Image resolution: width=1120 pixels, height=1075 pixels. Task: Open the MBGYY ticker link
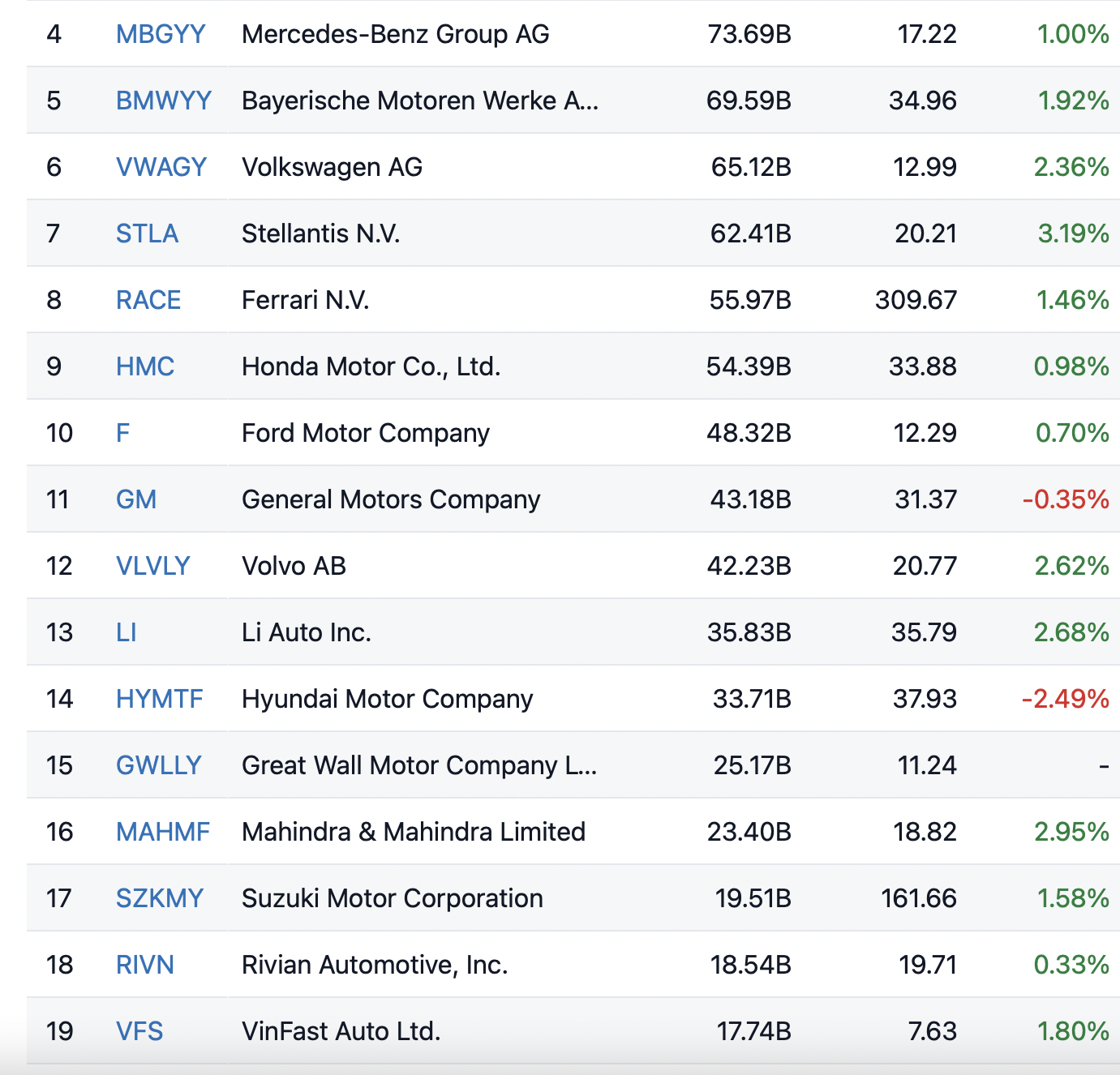(x=161, y=34)
